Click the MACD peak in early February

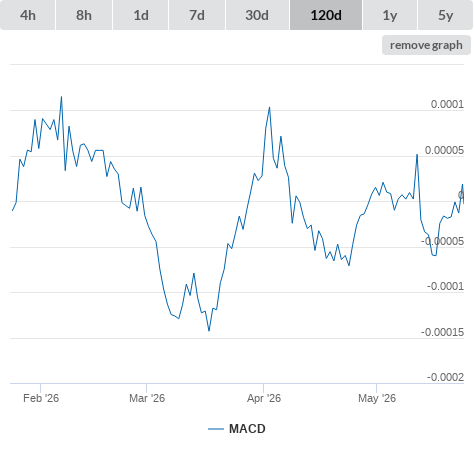click(61, 97)
